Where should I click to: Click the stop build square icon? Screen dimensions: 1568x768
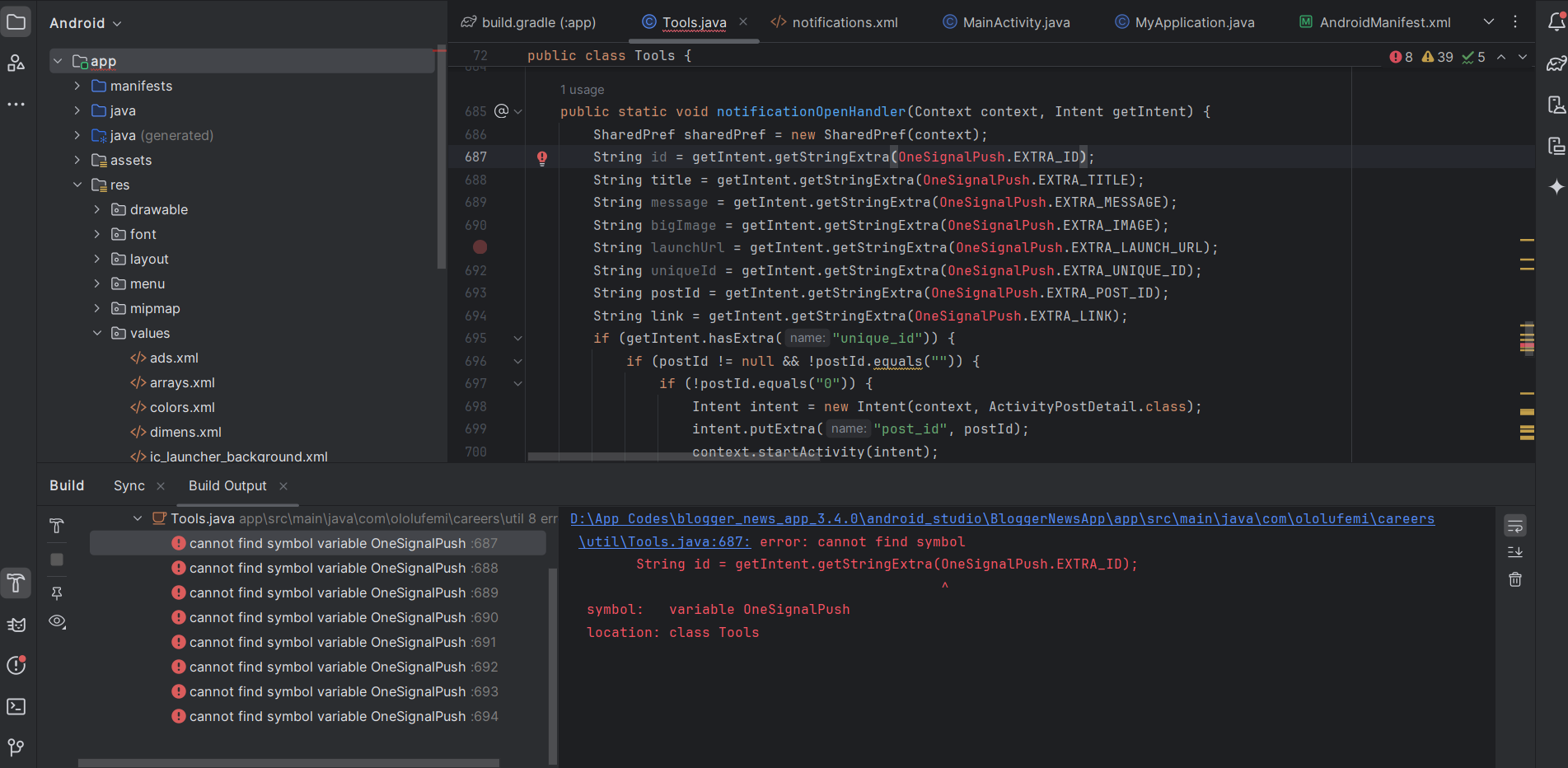(x=57, y=560)
